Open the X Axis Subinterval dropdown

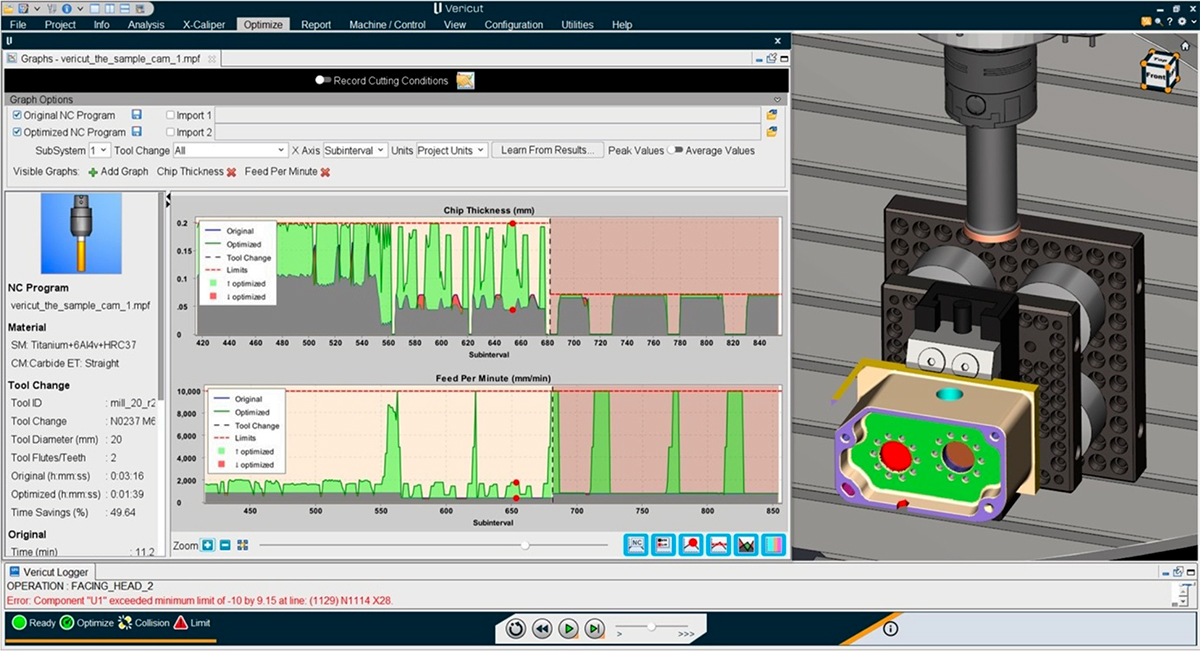(355, 150)
